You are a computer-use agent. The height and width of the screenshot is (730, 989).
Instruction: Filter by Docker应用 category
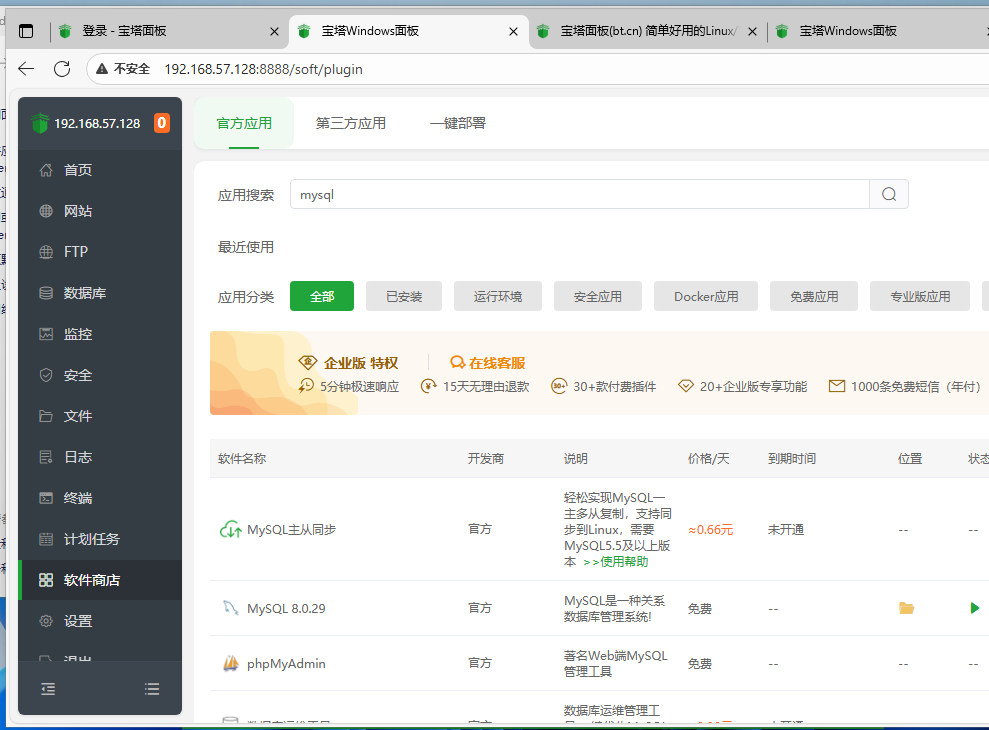[x=706, y=296]
